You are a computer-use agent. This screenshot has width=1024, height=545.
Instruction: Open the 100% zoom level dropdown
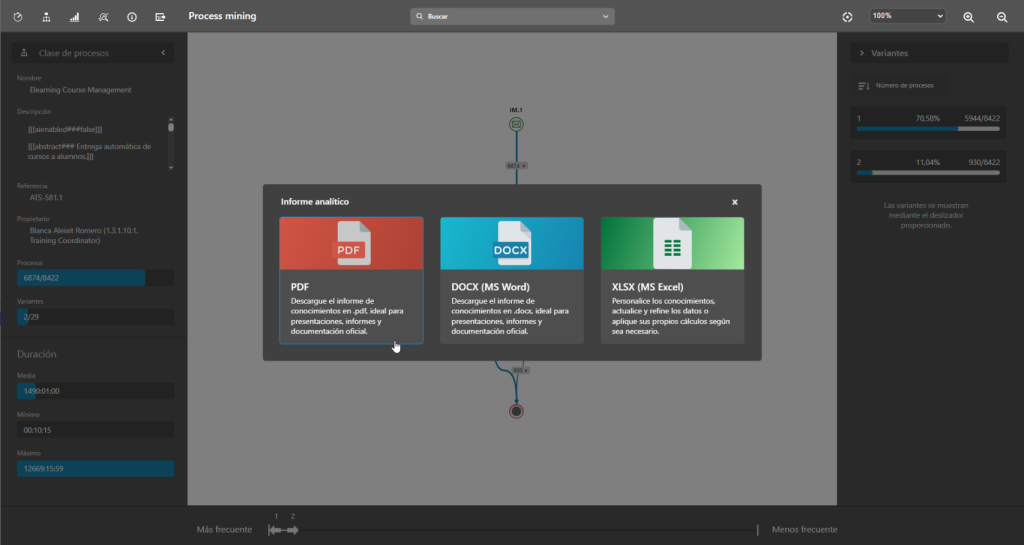pyautogui.click(x=907, y=17)
